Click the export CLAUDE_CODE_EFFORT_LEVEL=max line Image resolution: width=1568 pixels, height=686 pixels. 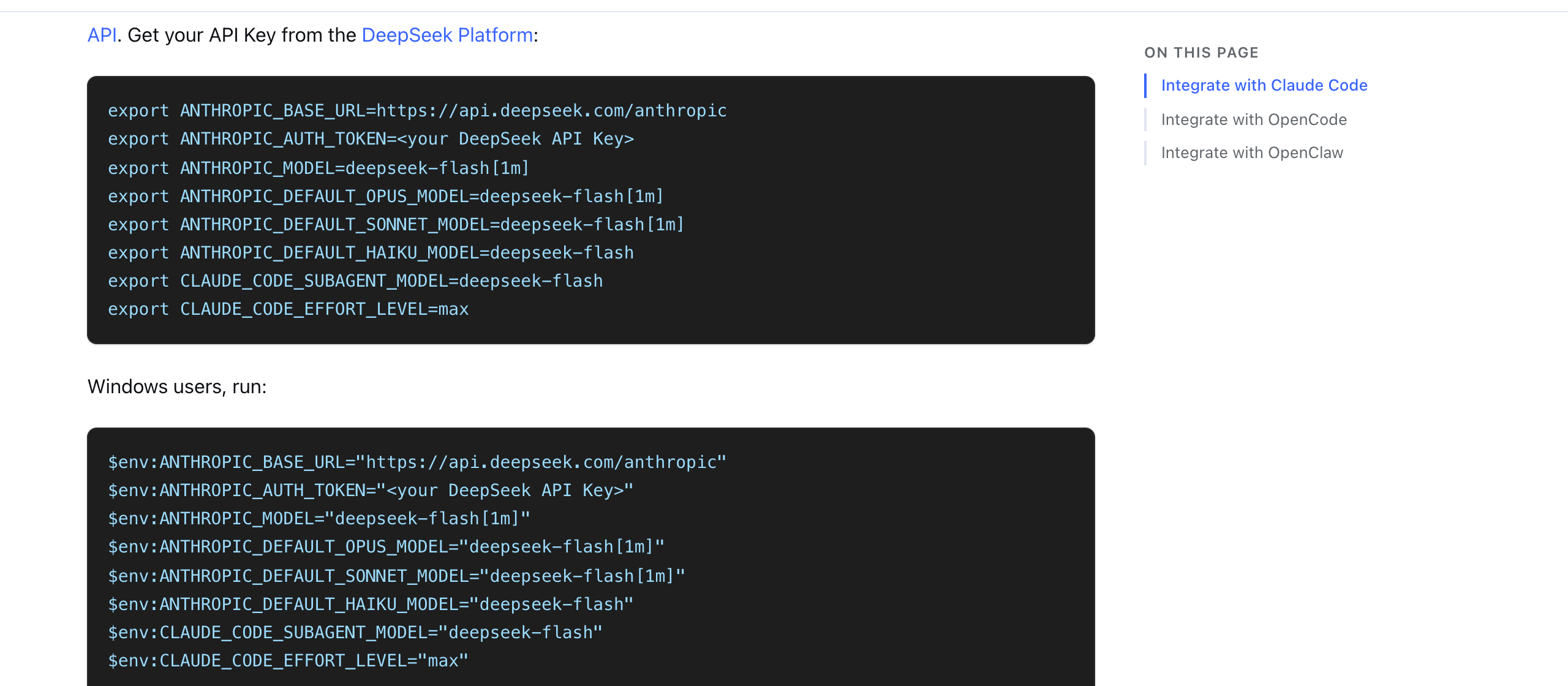(288, 309)
